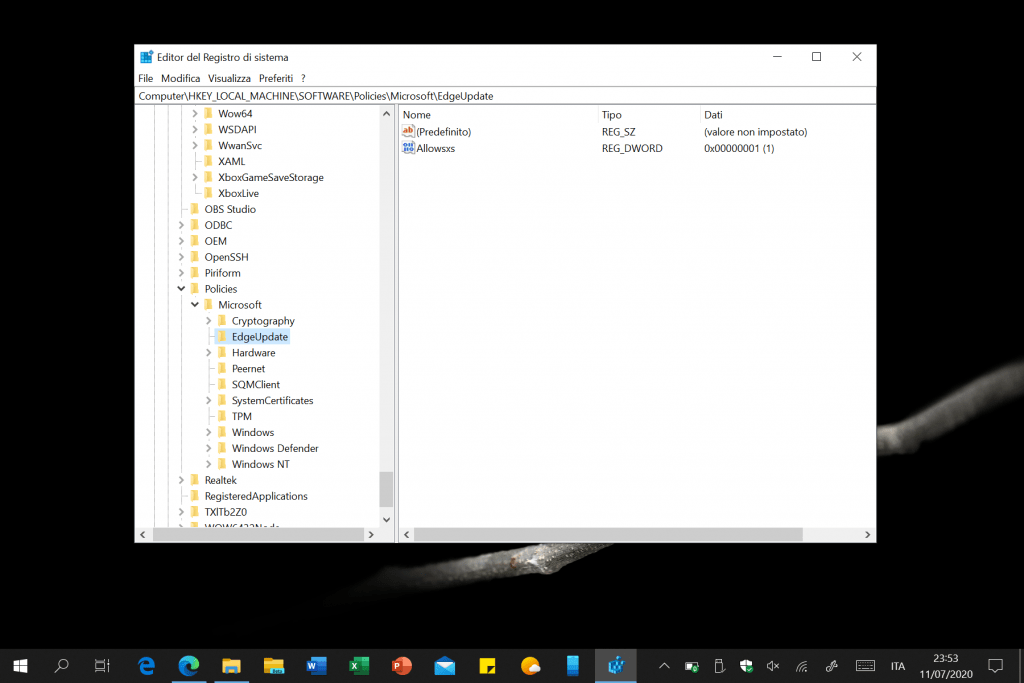Open PowerPoint from the taskbar

pos(402,665)
